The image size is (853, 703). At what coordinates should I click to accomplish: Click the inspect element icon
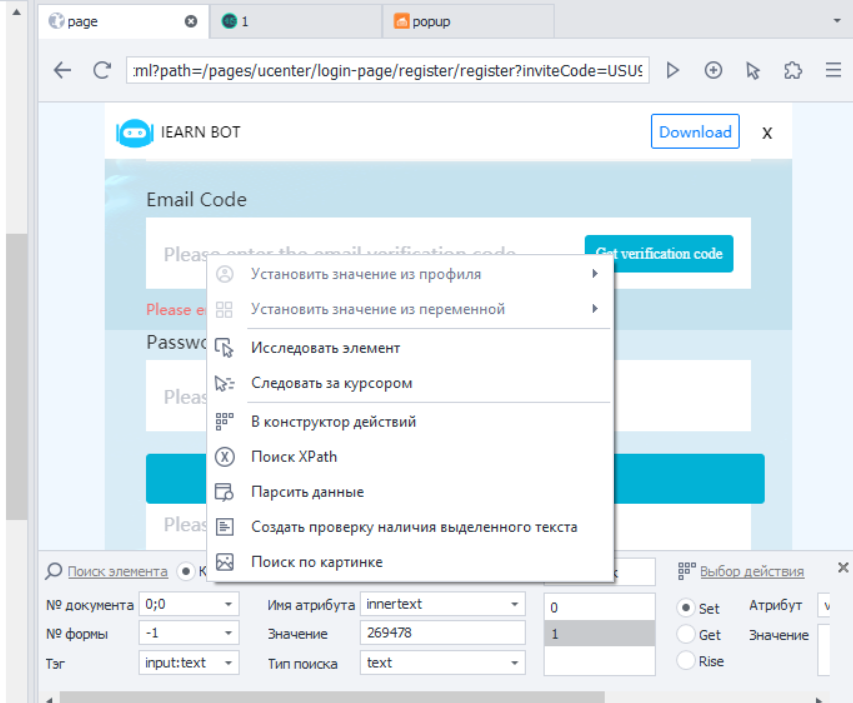click(224, 348)
